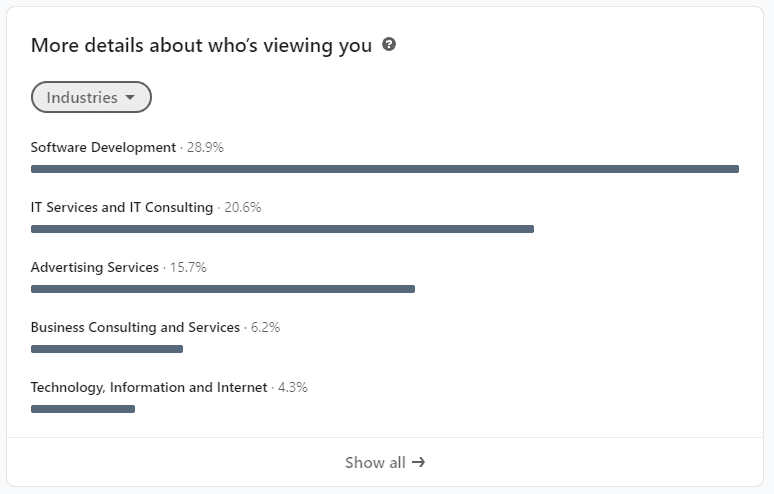Click the help question mark icon

click(389, 44)
